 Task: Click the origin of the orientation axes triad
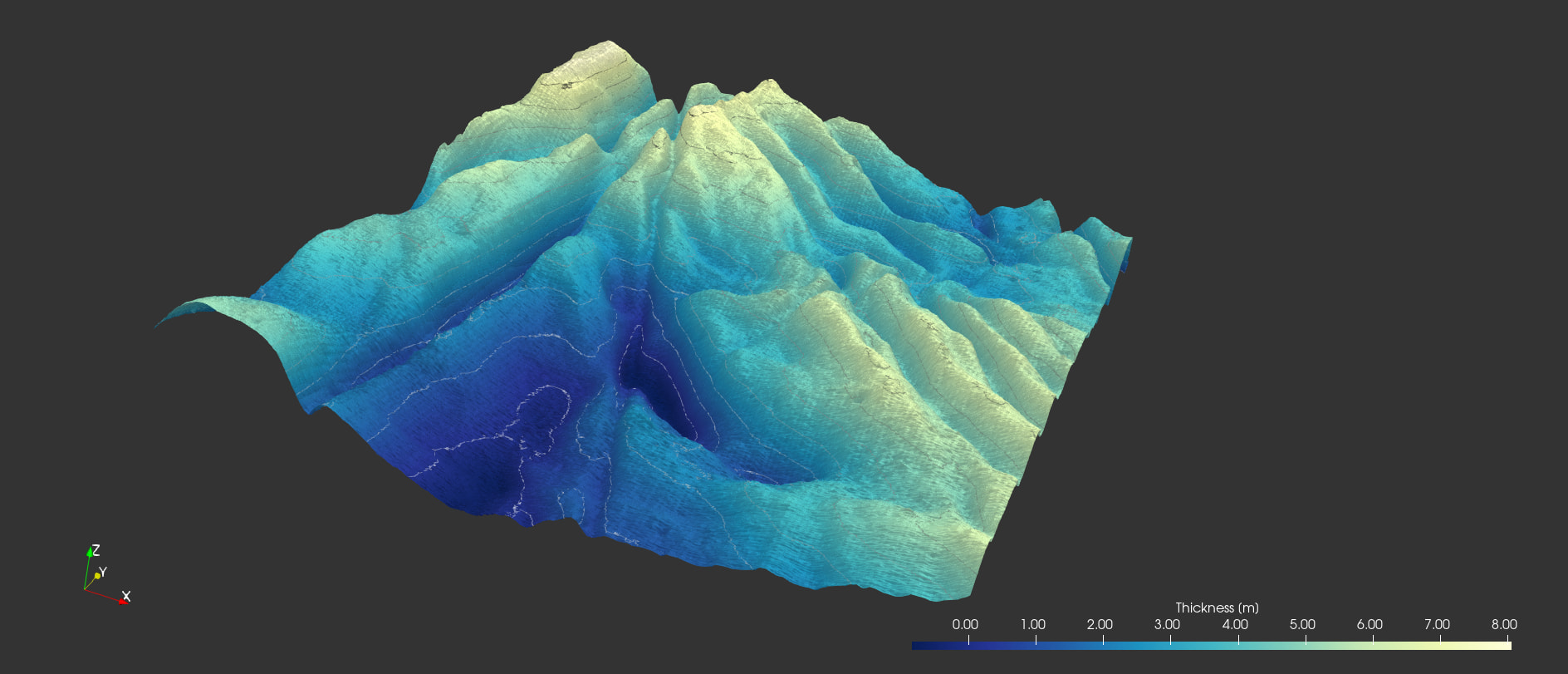[x=85, y=589]
